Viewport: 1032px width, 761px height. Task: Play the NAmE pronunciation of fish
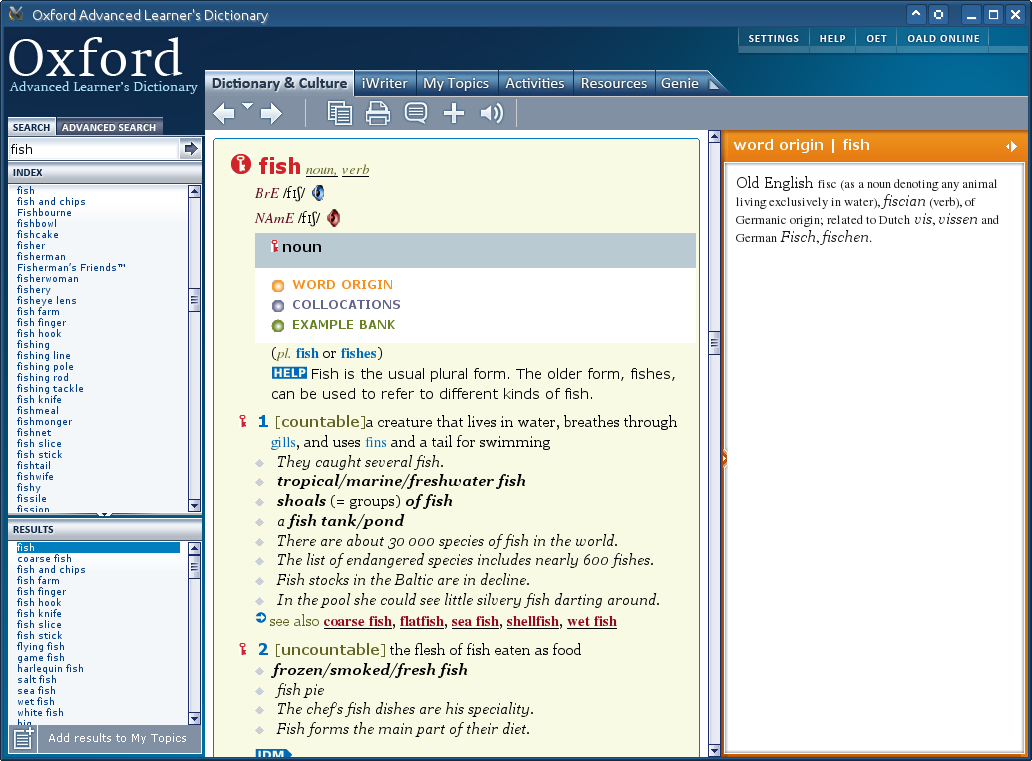point(334,218)
